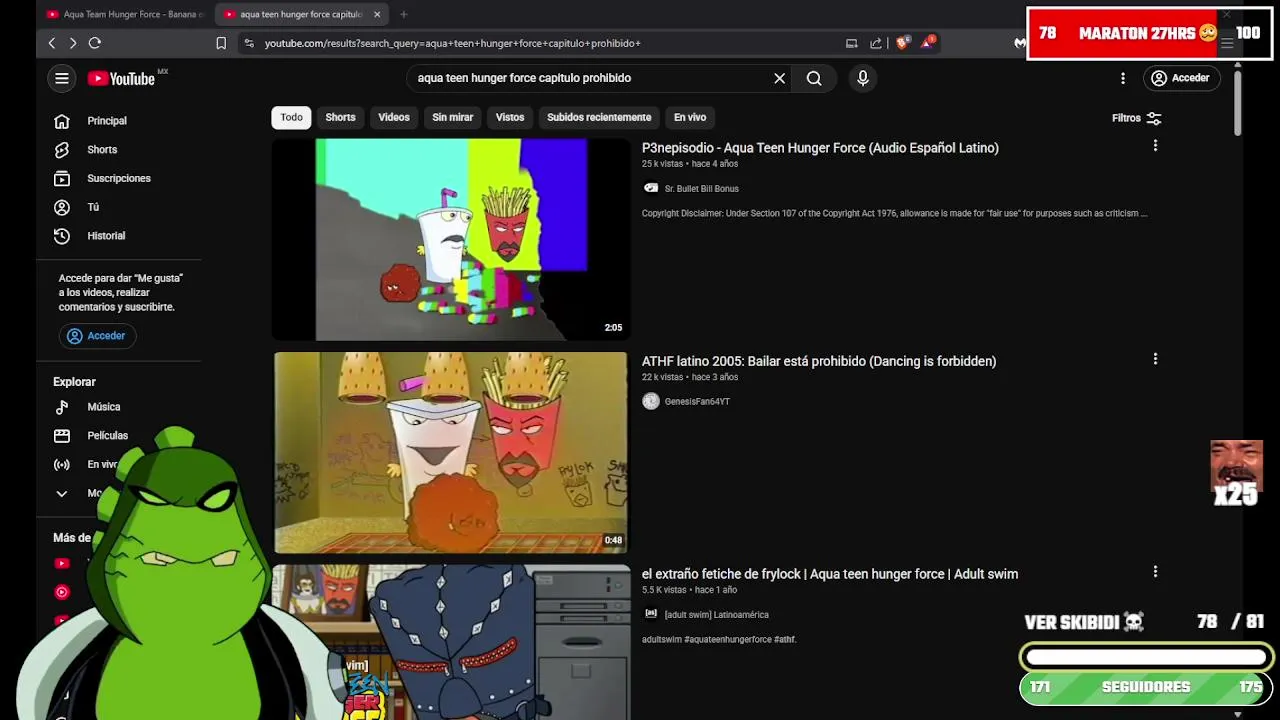This screenshot has width=1280, height=720.
Task: Open el extraño fetiche de frylock title
Action: tap(830, 574)
